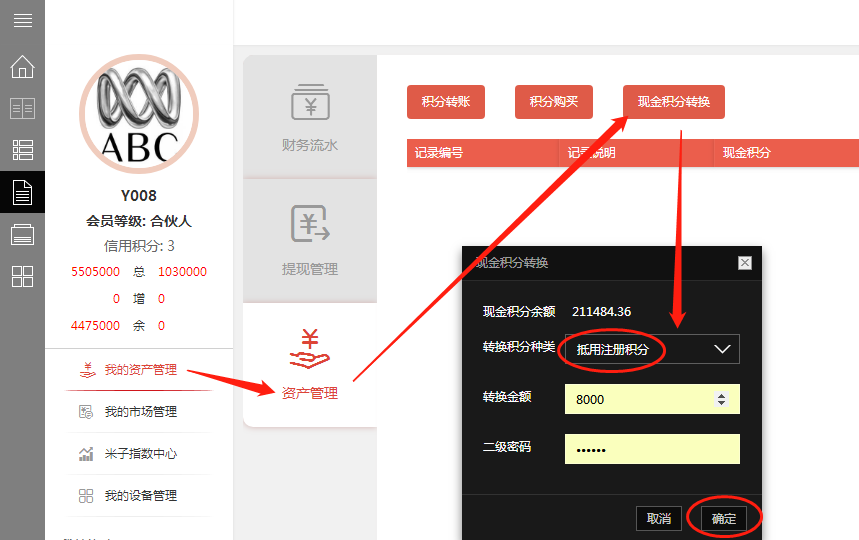The image size is (859, 540).
Task: Click the 现金积分转换 button
Action: pos(674,102)
